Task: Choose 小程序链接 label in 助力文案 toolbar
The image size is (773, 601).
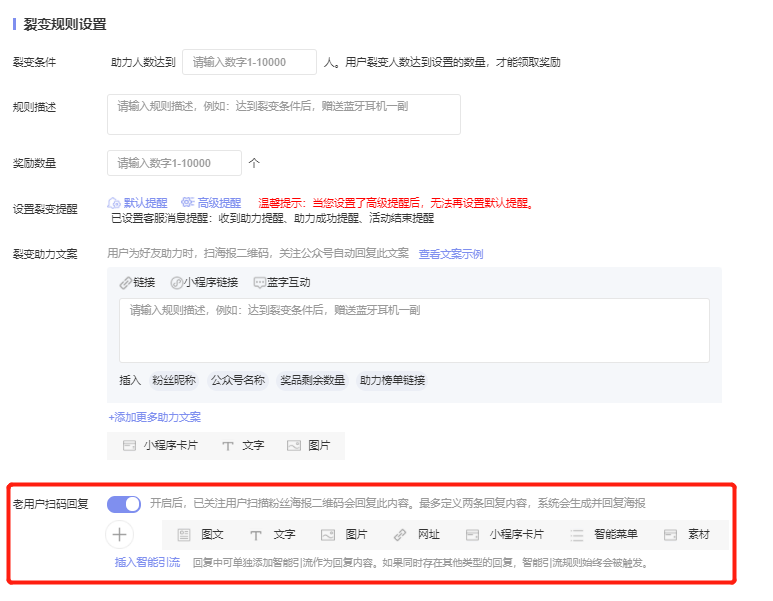Action: pyautogui.click(x=211, y=283)
